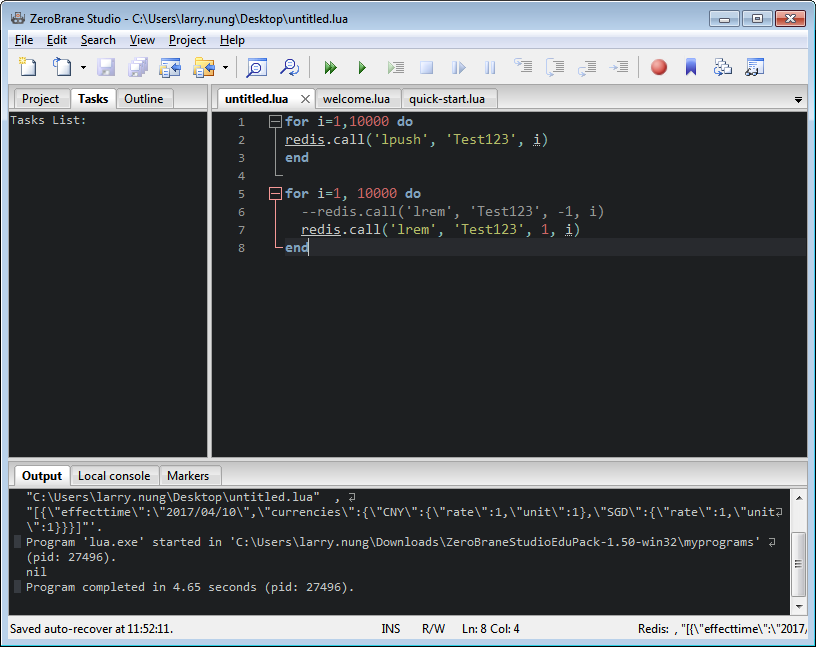Open the dropdown arrow beside Open file icon

(83, 67)
